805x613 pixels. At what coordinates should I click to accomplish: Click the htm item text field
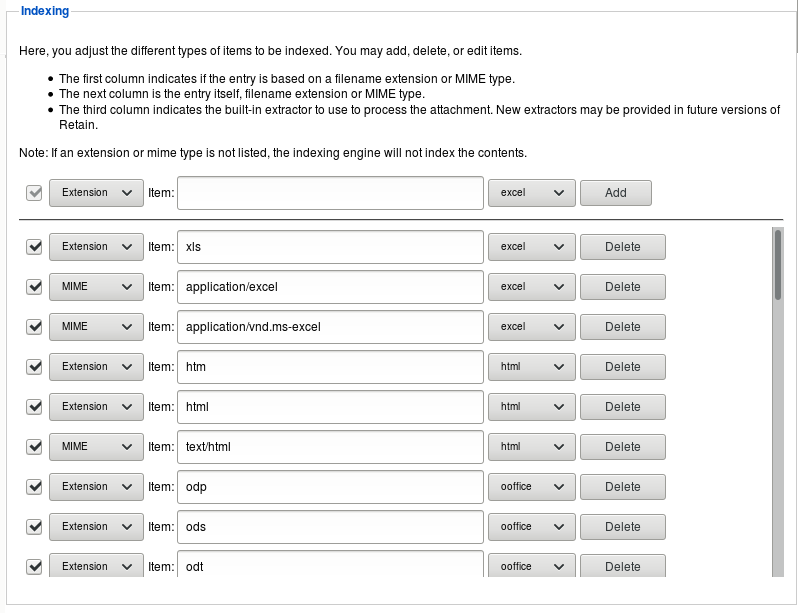click(x=330, y=367)
